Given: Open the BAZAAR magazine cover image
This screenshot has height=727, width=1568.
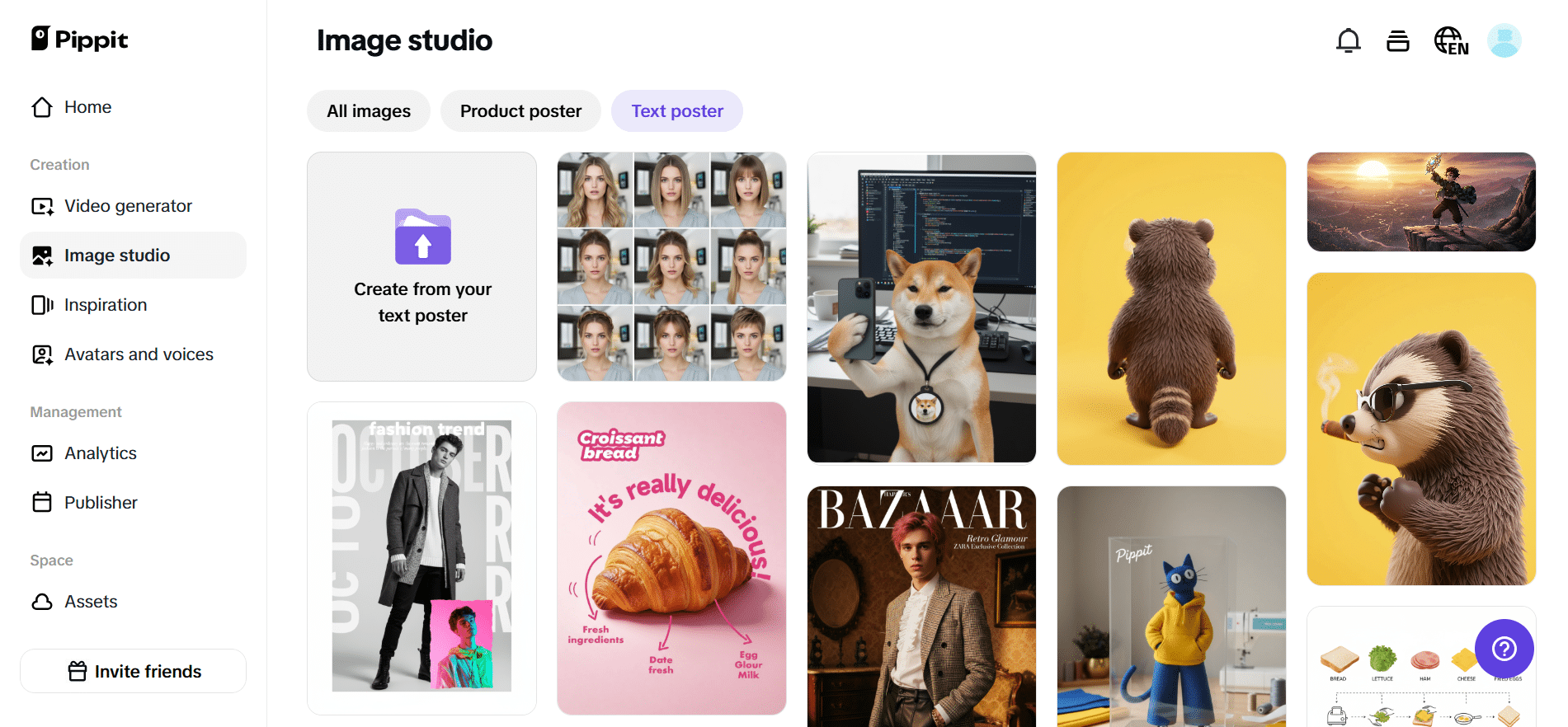Looking at the screenshot, I should (921, 606).
